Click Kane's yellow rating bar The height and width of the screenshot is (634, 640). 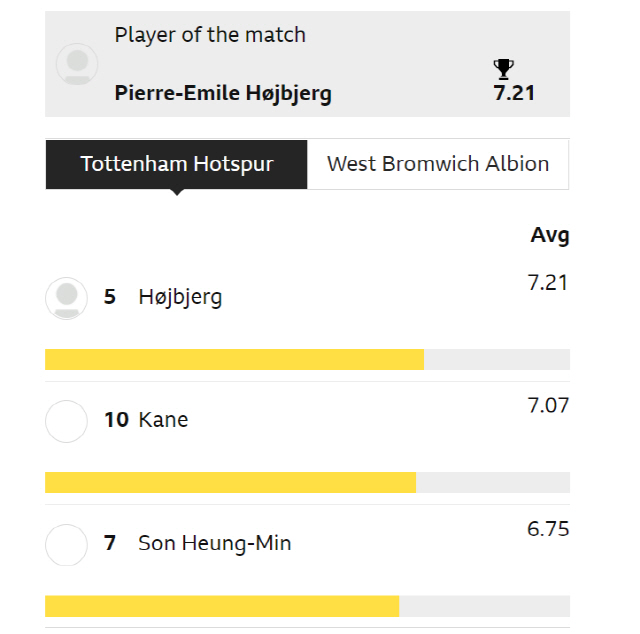click(231, 482)
